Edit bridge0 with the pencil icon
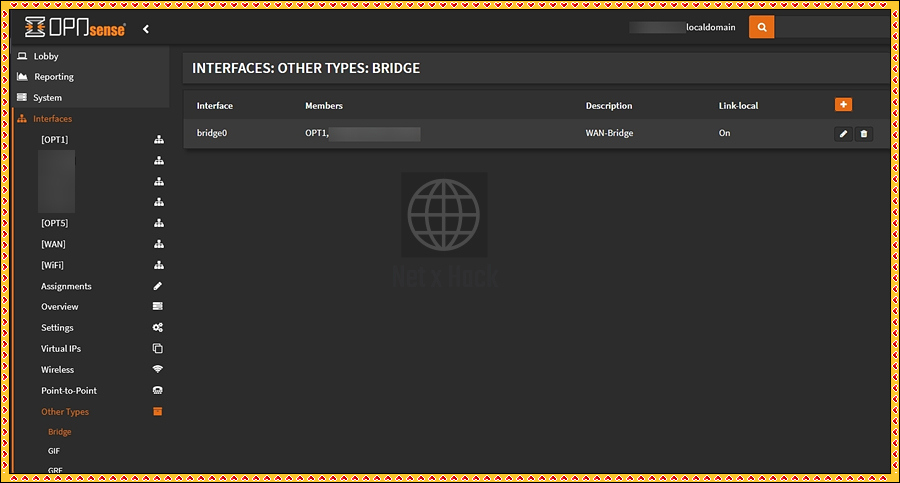 [x=843, y=133]
